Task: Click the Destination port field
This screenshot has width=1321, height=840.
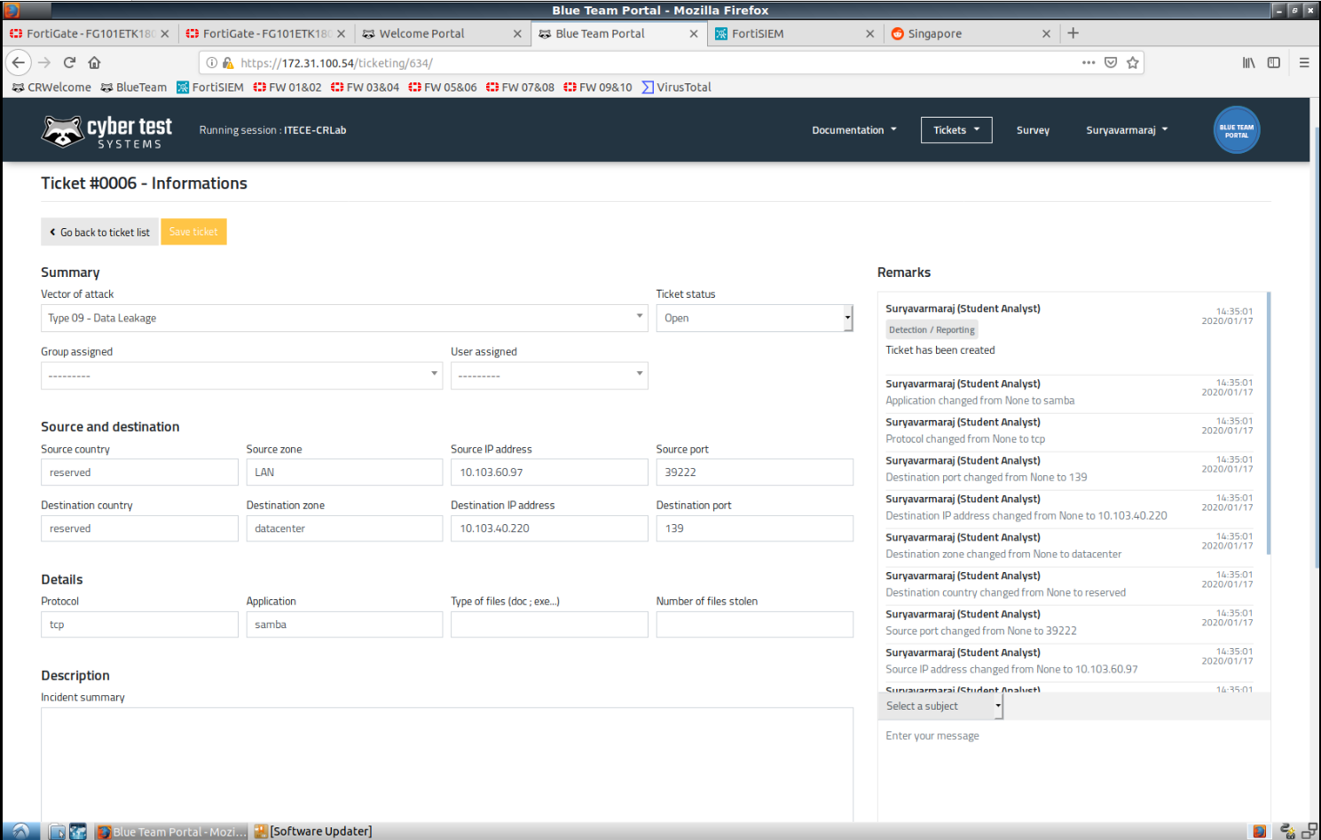Action: tap(755, 528)
